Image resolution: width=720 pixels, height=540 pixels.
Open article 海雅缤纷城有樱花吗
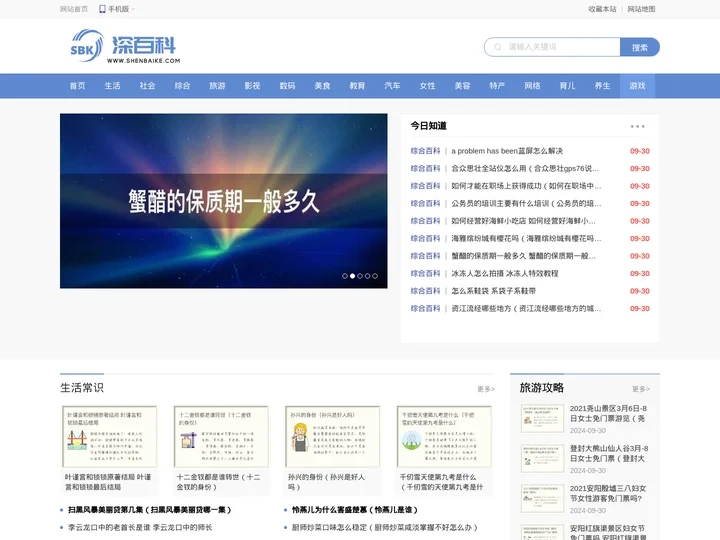526,238
